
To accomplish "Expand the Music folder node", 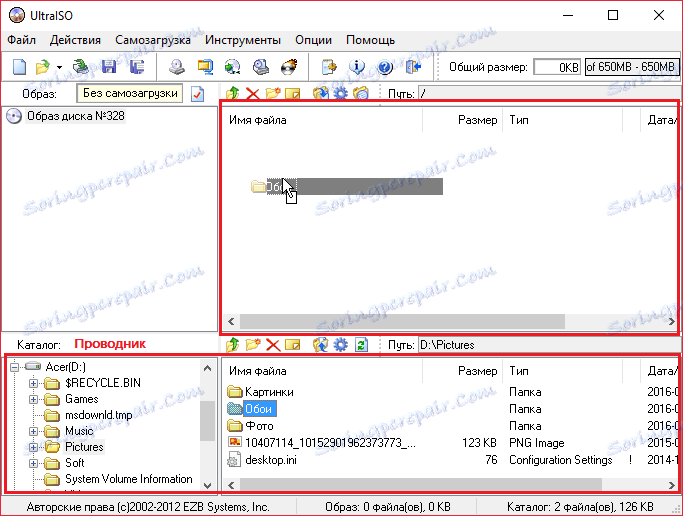I will (34, 431).
